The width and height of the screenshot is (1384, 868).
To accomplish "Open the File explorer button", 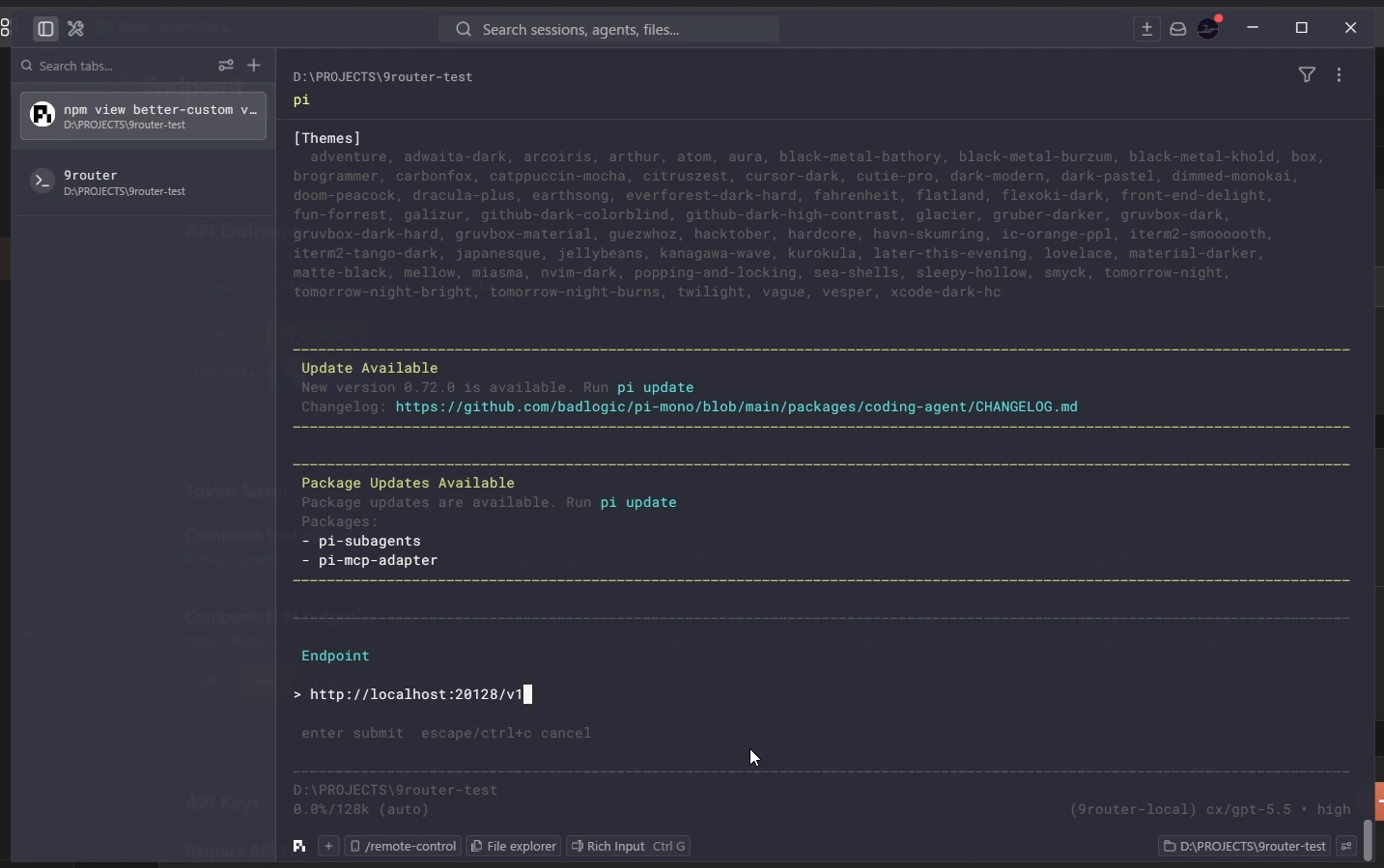I will 515,847.
